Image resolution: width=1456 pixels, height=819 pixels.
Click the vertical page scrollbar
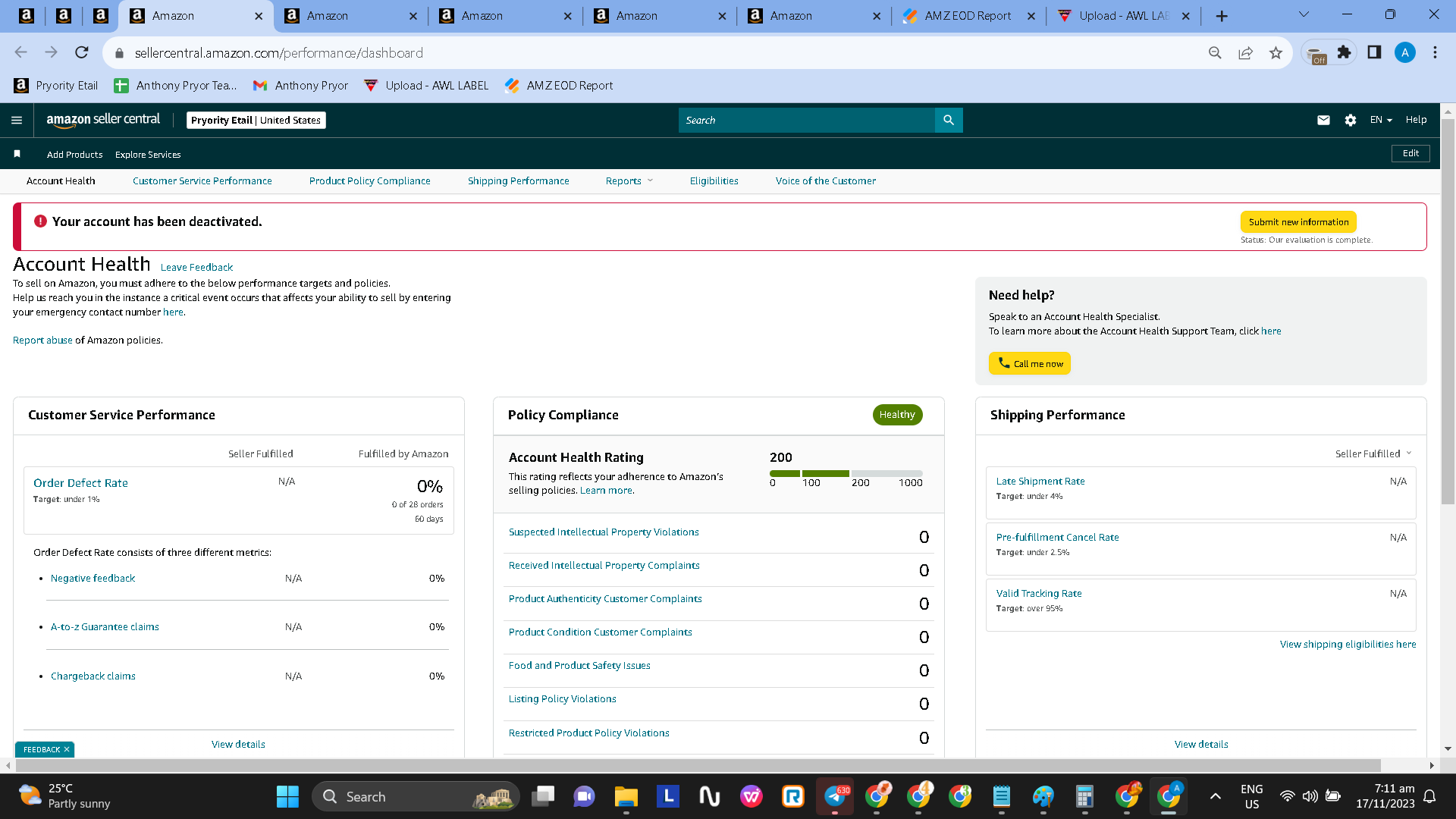click(x=1448, y=311)
